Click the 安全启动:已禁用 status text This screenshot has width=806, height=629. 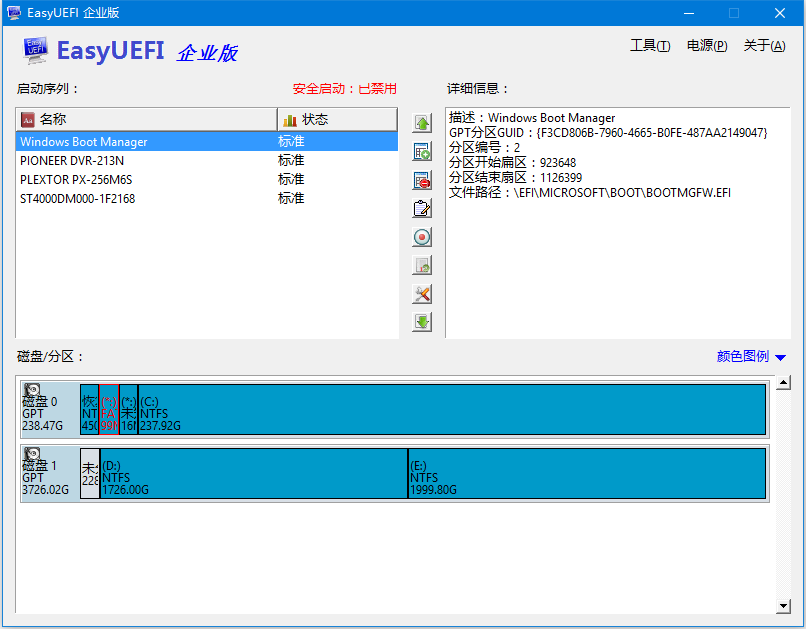coord(345,89)
